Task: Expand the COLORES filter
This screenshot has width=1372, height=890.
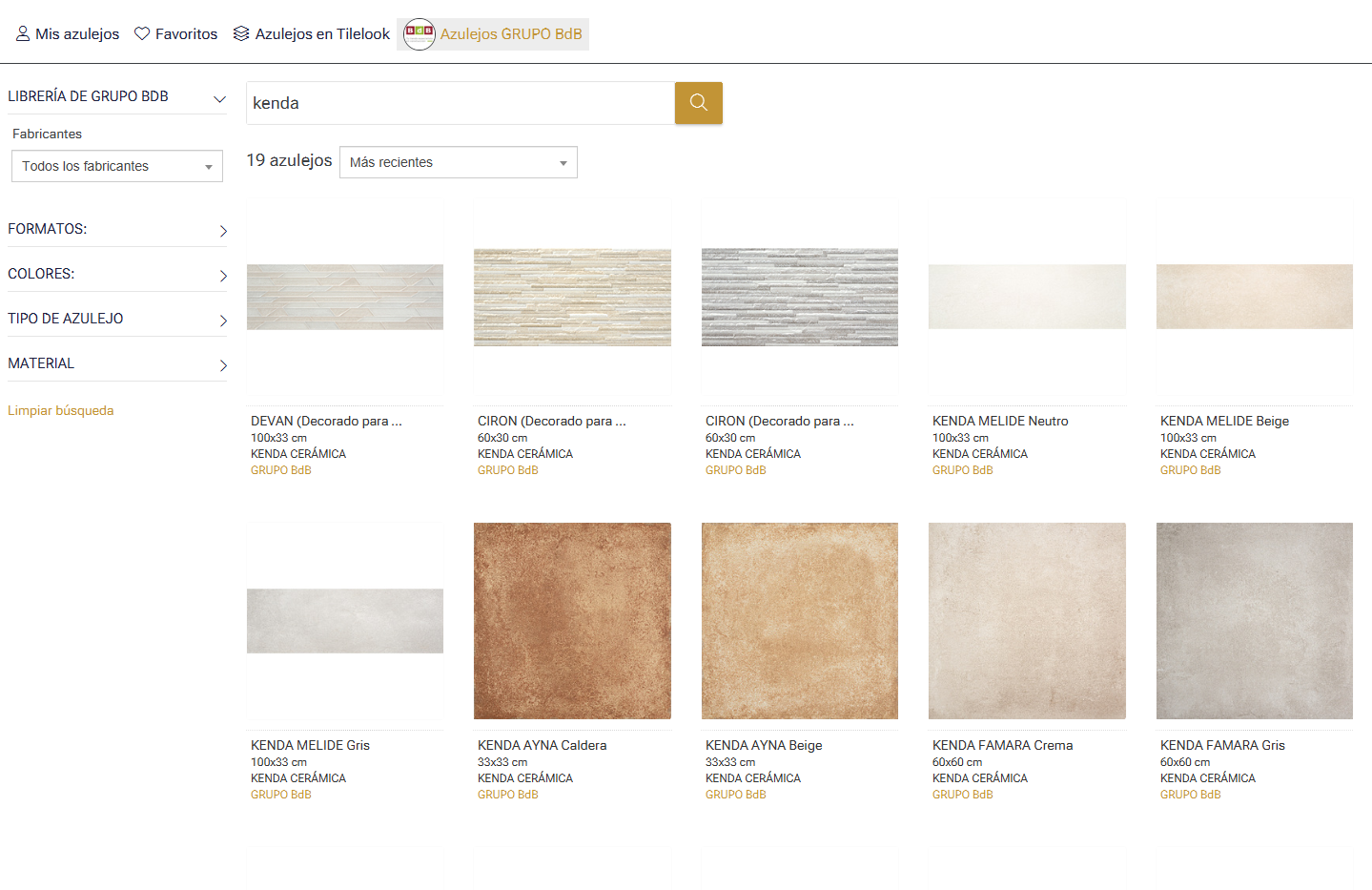Action: click(117, 275)
